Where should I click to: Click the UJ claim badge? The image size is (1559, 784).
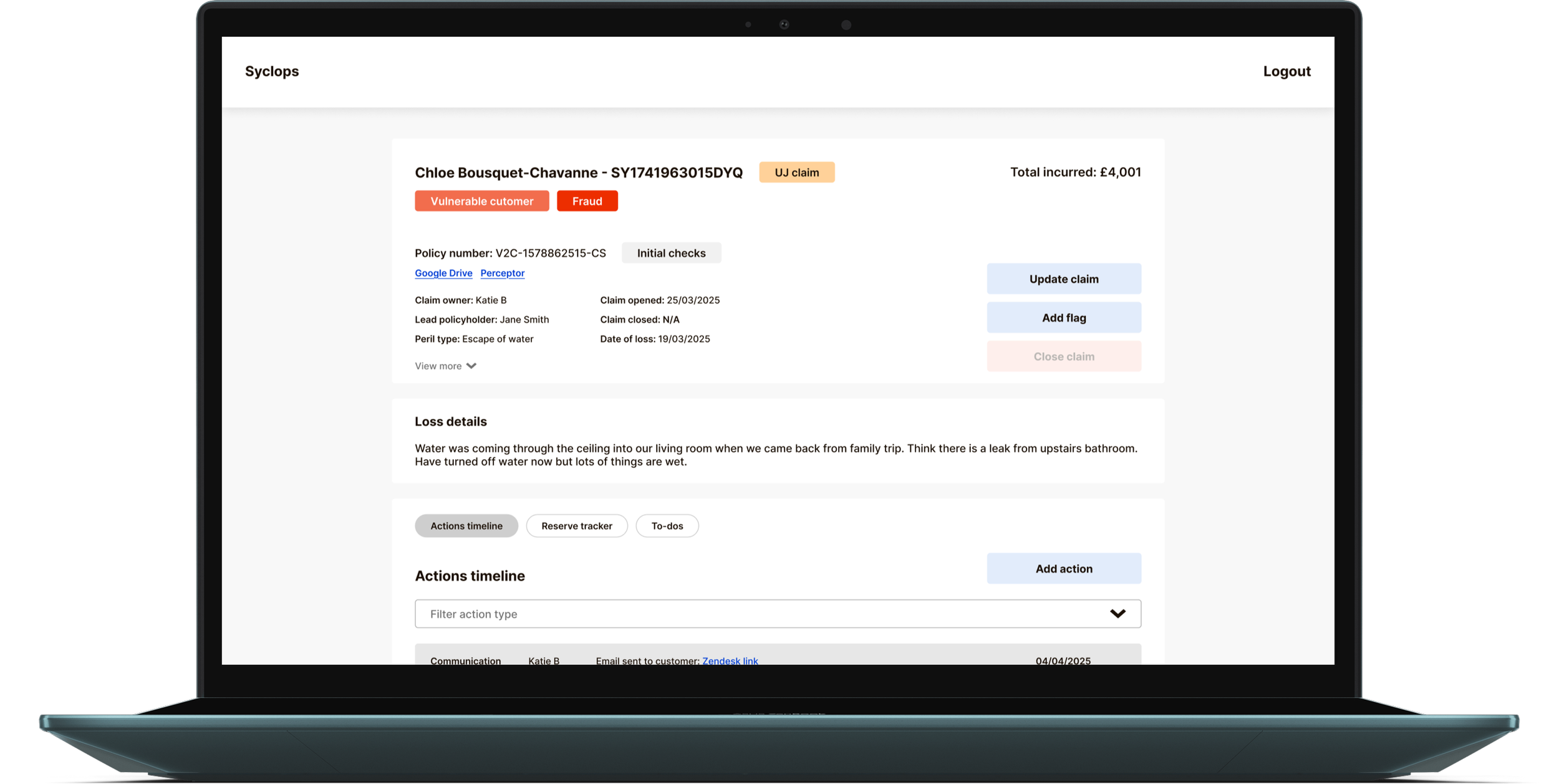click(796, 173)
